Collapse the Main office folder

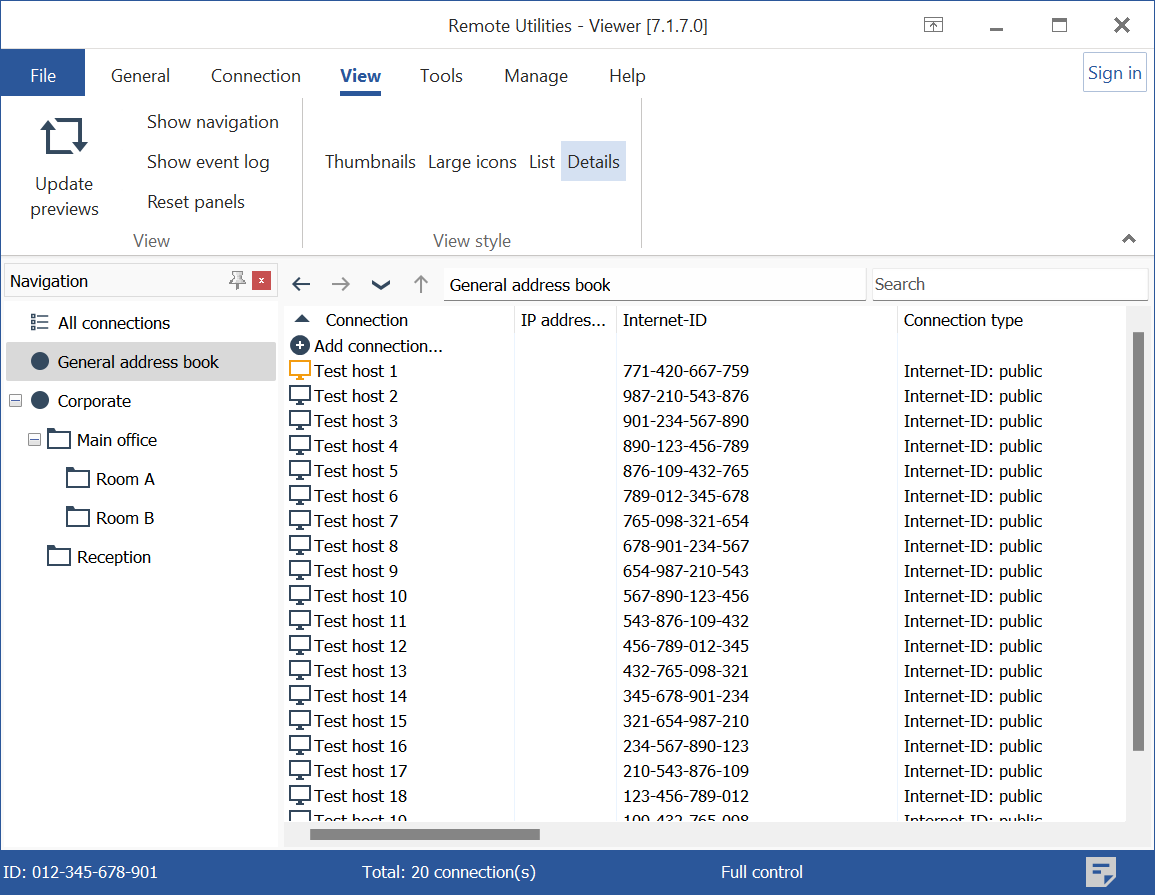click(x=35, y=440)
